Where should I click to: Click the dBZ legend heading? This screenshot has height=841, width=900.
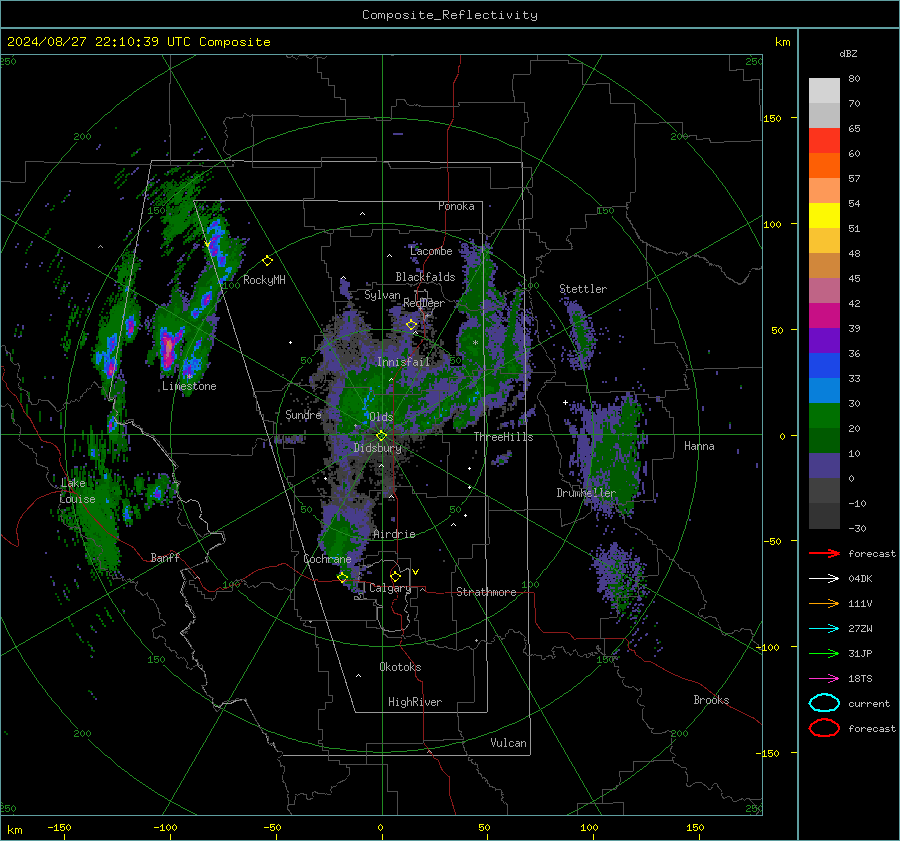pos(848,53)
